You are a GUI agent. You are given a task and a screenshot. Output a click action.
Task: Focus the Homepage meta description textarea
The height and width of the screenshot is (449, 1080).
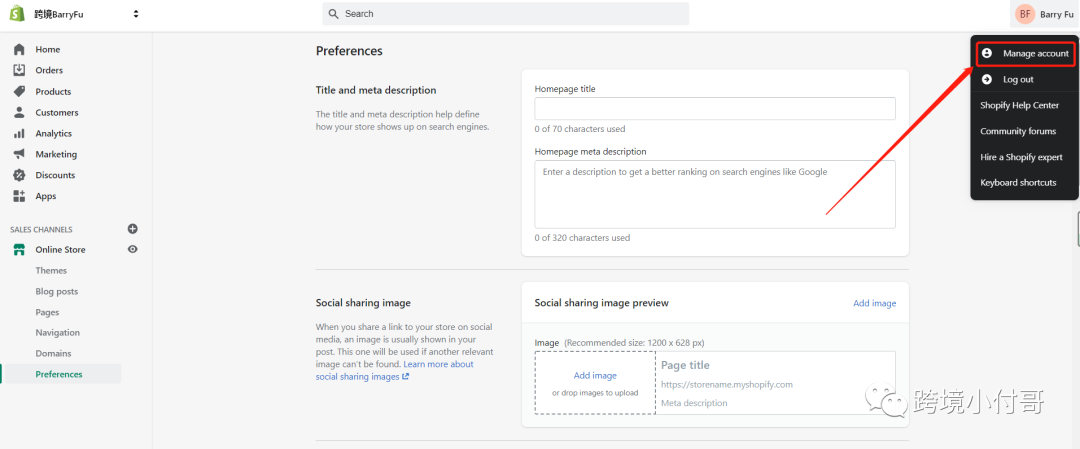(x=715, y=194)
